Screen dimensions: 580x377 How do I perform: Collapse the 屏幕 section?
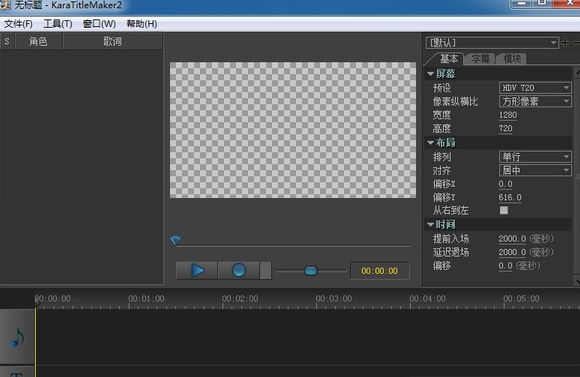(430, 74)
